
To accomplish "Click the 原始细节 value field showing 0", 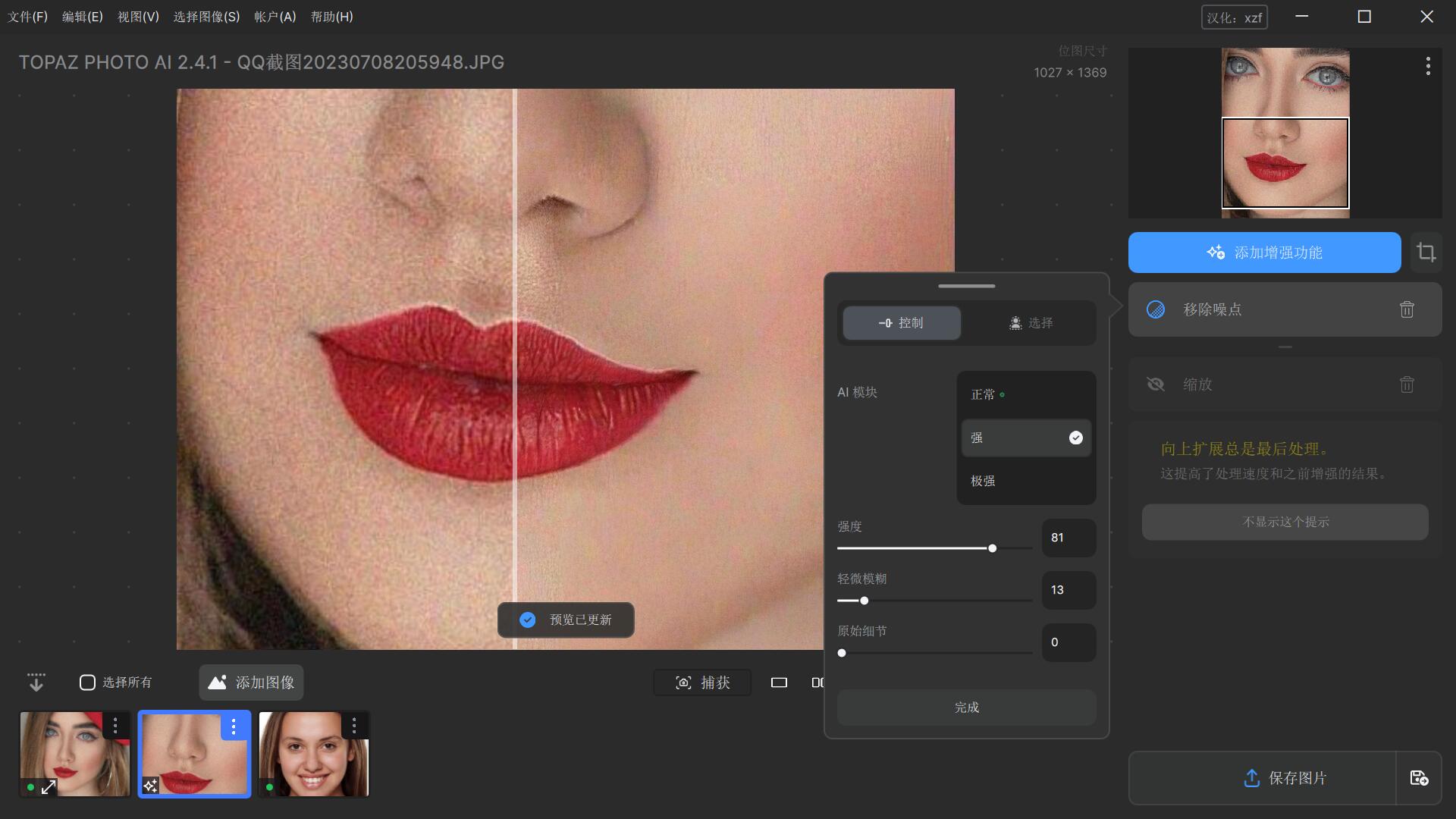I will coord(1068,642).
